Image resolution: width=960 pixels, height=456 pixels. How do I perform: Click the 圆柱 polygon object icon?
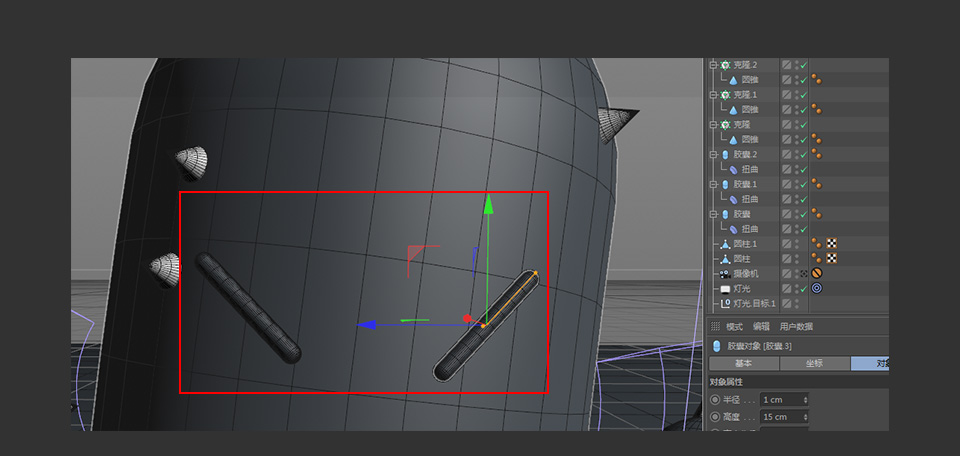726,259
